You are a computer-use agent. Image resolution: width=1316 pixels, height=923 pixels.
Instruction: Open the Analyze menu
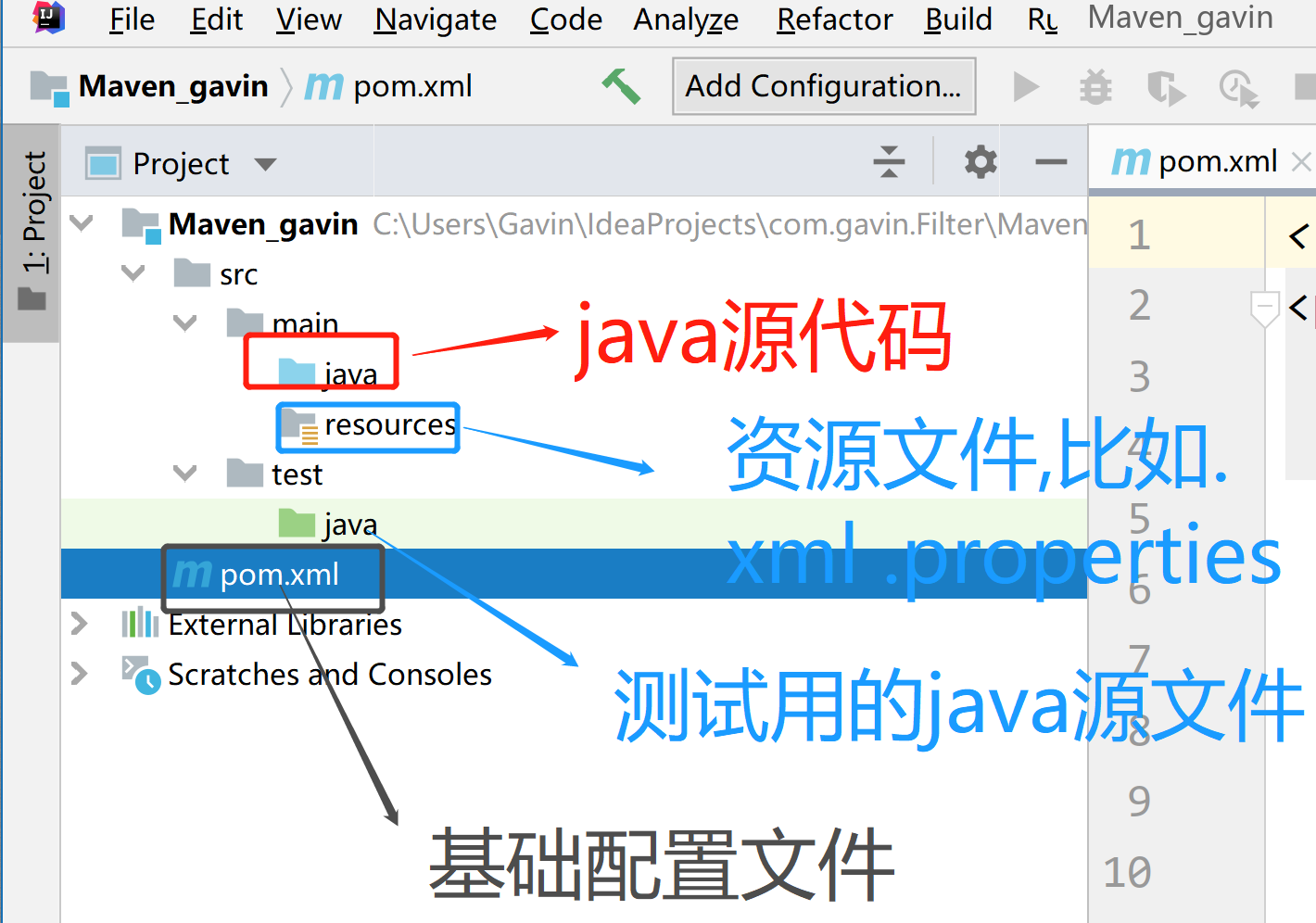686,19
